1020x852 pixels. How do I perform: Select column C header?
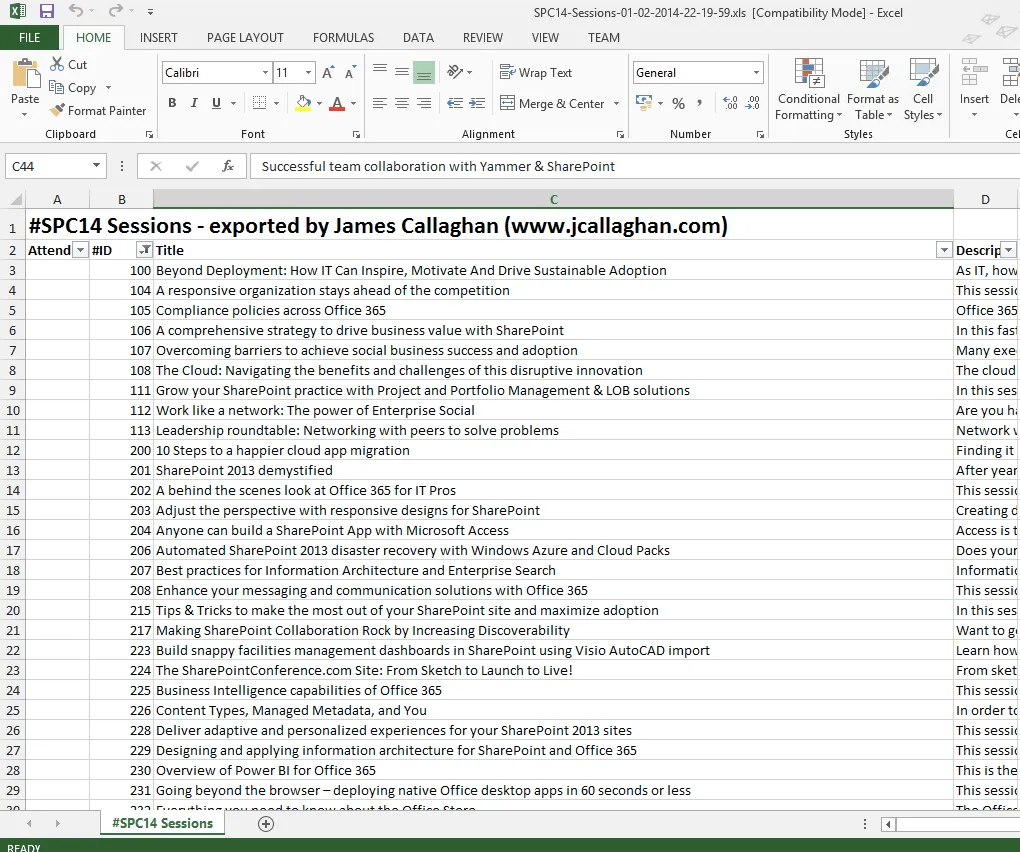[554, 199]
